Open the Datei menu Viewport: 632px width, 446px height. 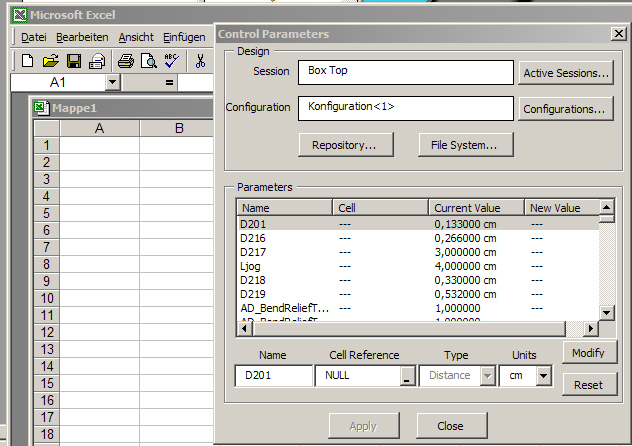(x=33, y=37)
